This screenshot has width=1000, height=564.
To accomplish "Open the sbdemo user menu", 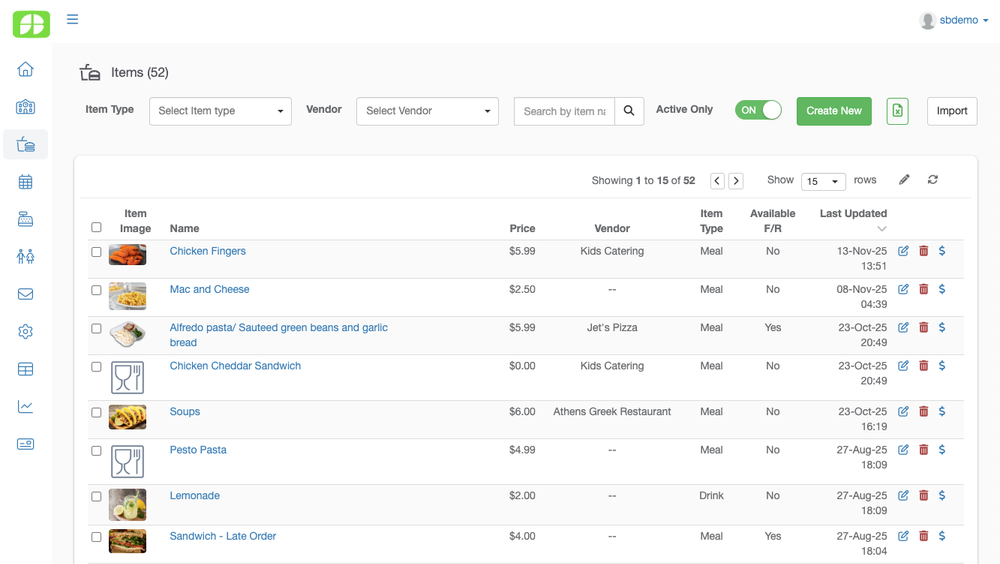I will click(x=954, y=20).
